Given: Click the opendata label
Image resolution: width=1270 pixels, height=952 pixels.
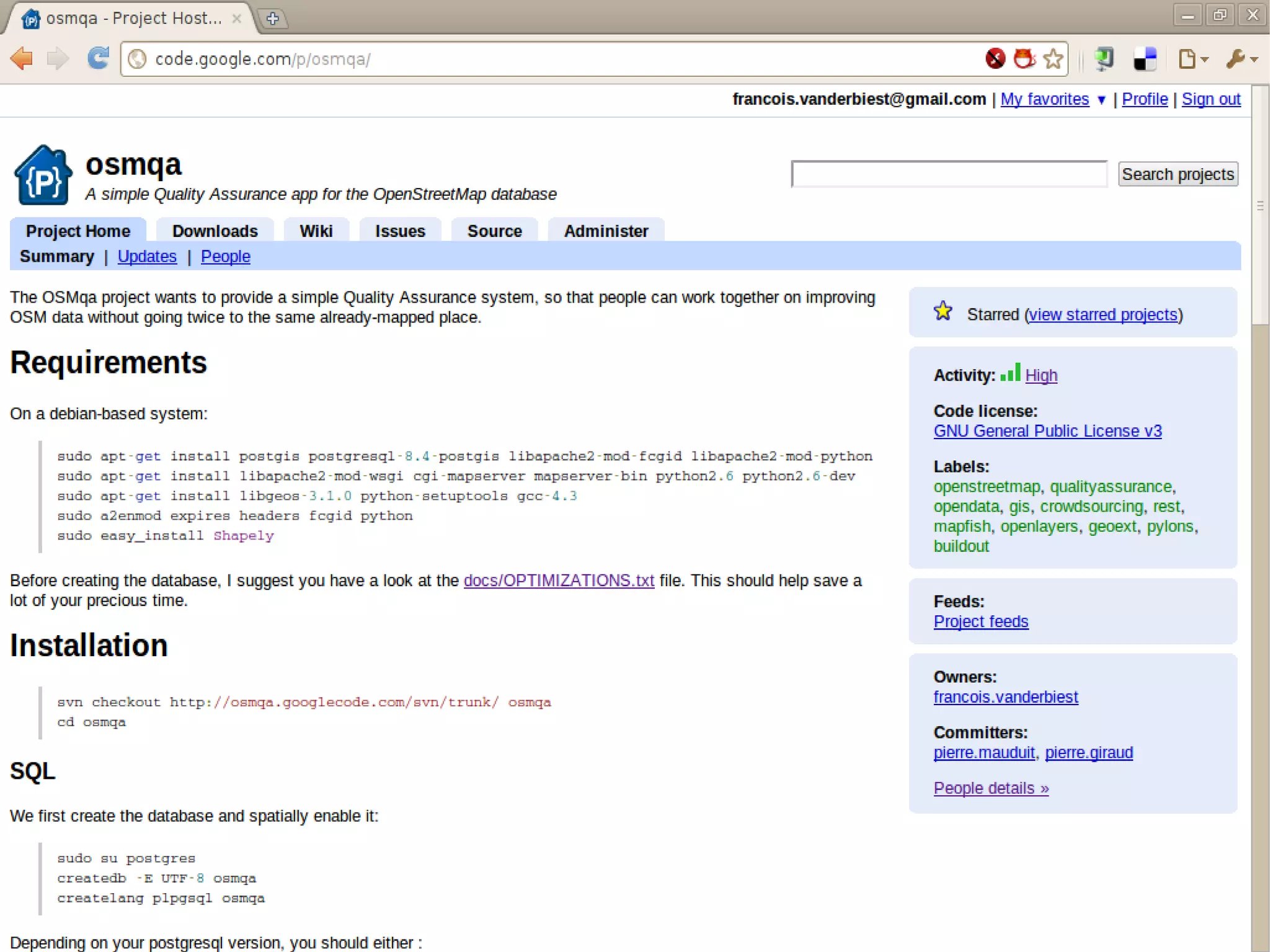Looking at the screenshot, I should [x=966, y=507].
